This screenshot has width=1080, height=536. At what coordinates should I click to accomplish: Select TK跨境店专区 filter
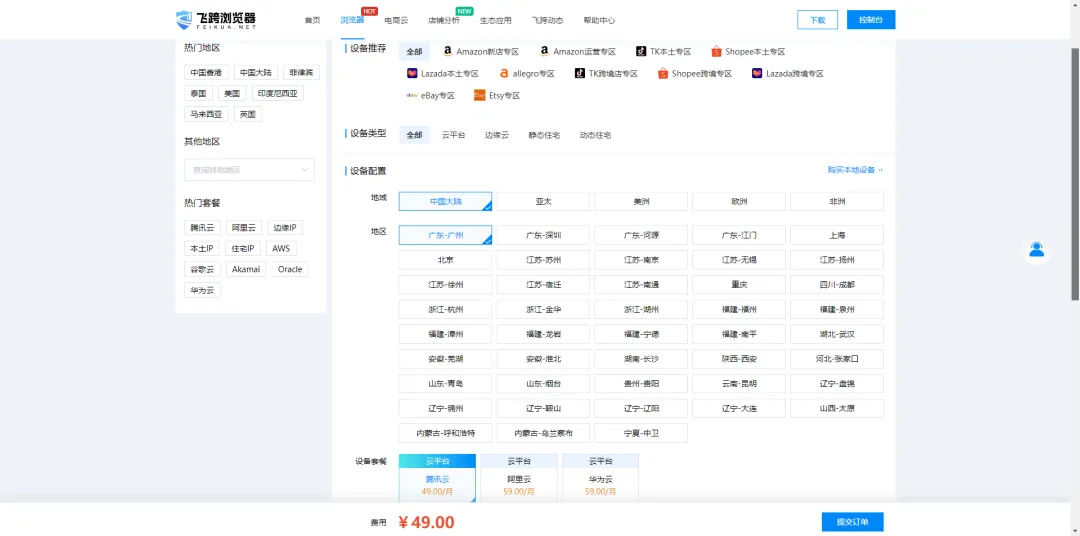pos(605,74)
